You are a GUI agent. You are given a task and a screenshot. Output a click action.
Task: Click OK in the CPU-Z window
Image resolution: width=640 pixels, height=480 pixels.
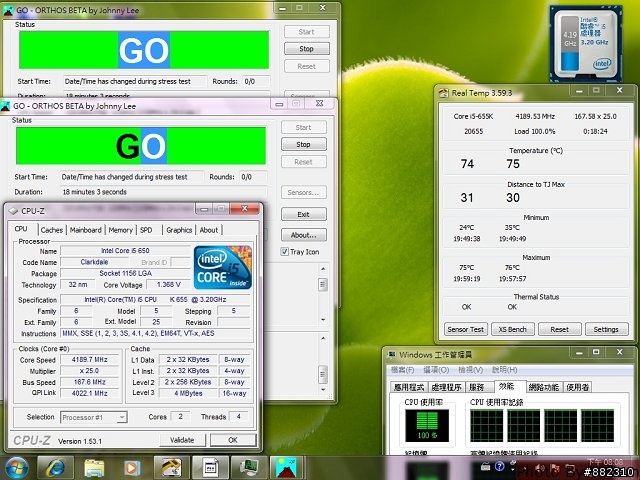tap(233, 440)
